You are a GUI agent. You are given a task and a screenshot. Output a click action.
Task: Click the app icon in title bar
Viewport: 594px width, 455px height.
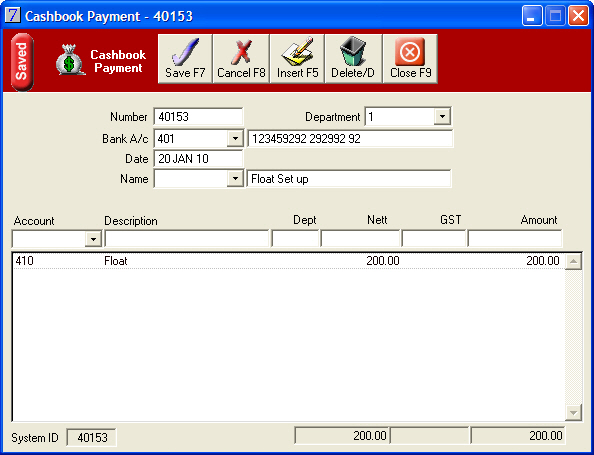point(13,16)
